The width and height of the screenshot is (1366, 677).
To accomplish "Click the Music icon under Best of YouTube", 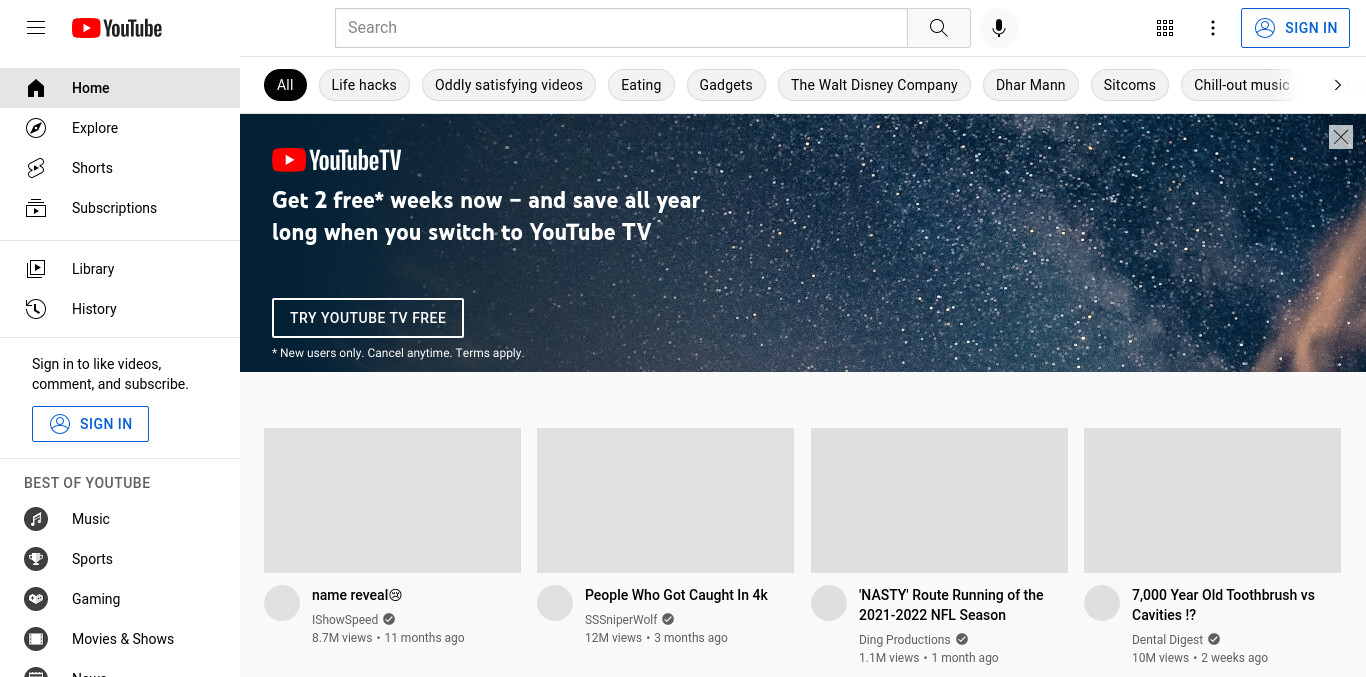I will (36, 519).
